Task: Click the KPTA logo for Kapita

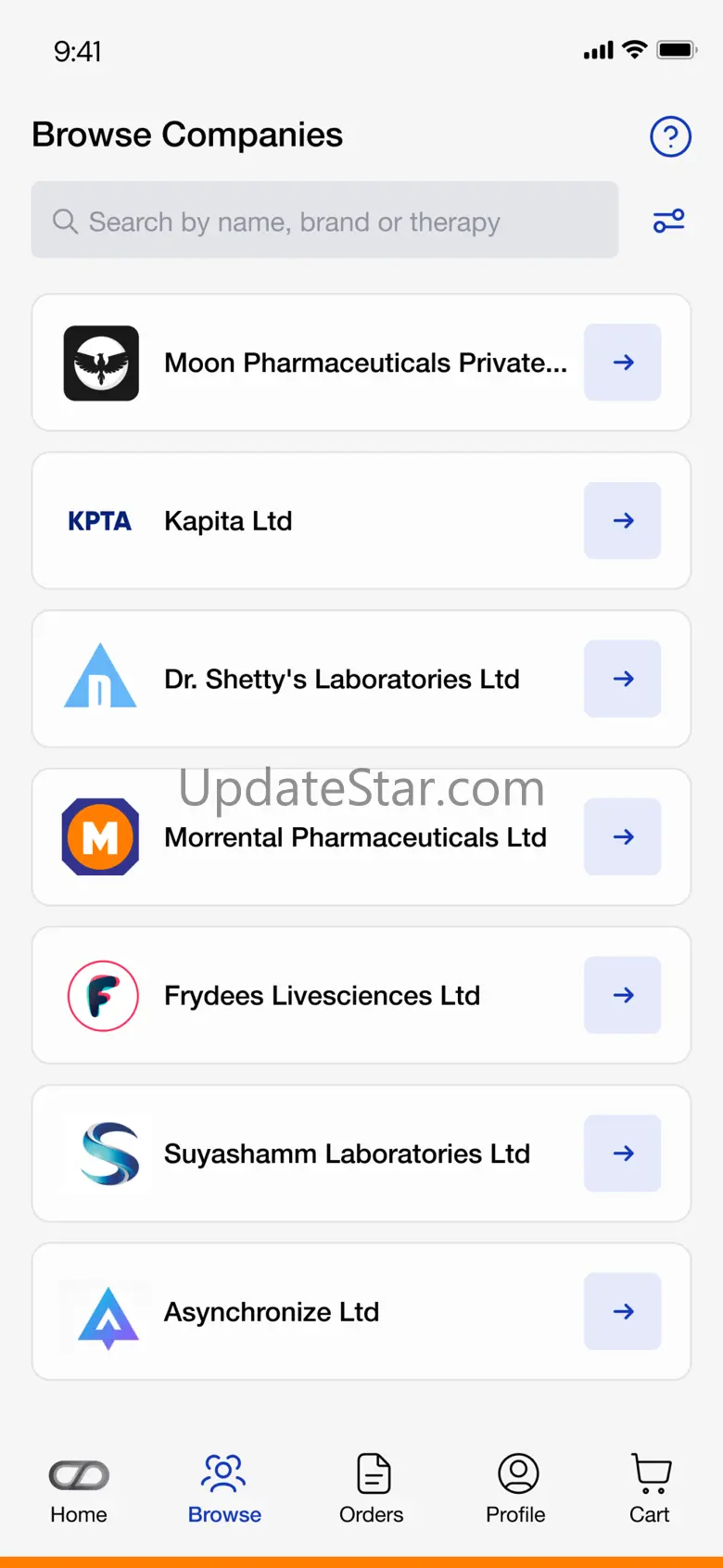Action: 99,521
